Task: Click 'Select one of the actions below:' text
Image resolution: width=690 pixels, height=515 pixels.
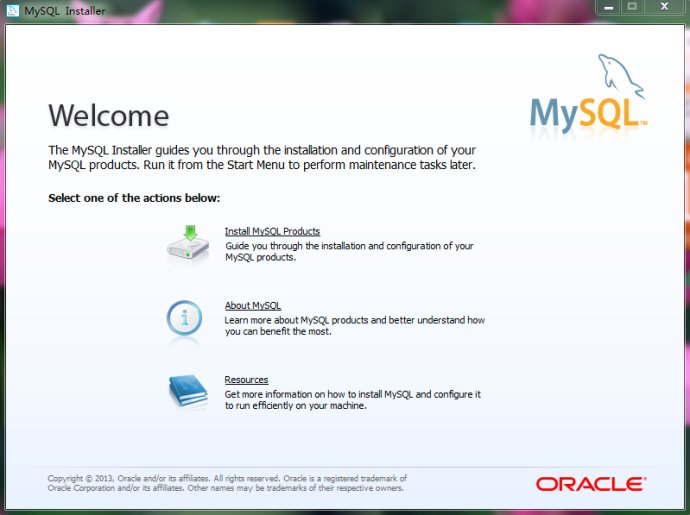Action: (x=134, y=198)
